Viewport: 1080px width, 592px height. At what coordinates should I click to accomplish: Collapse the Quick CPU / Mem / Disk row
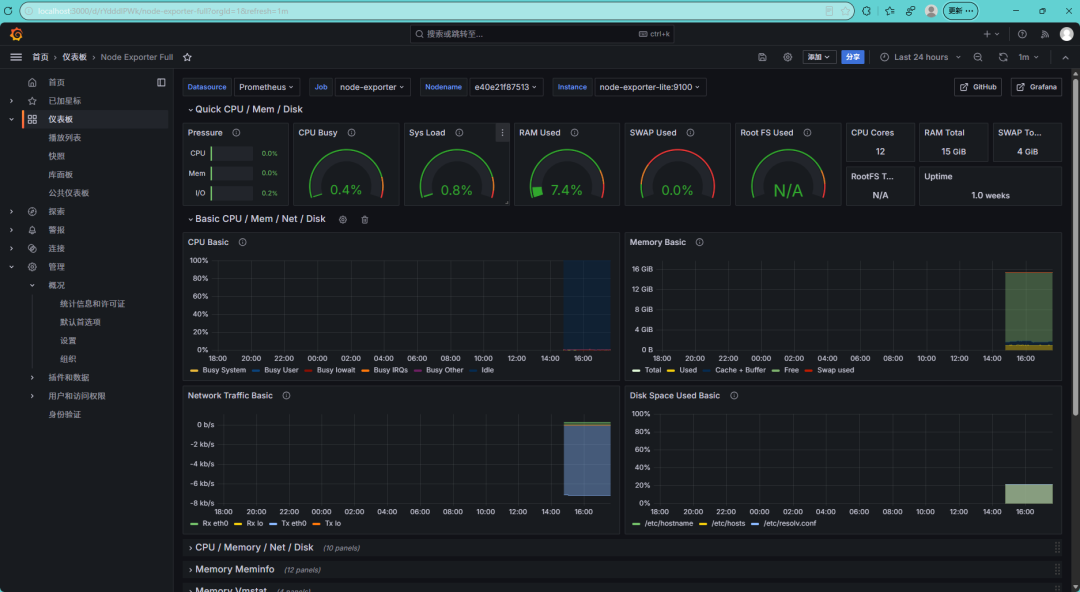[x=248, y=109]
